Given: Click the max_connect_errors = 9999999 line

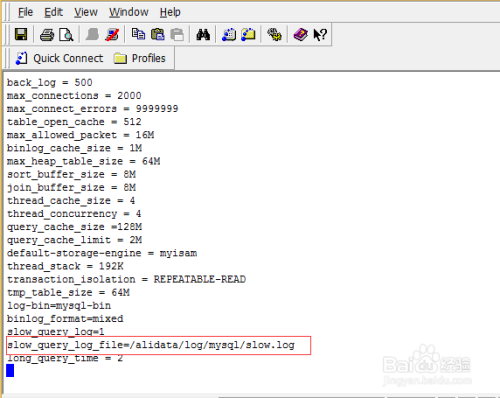Looking at the screenshot, I should pos(92,109).
